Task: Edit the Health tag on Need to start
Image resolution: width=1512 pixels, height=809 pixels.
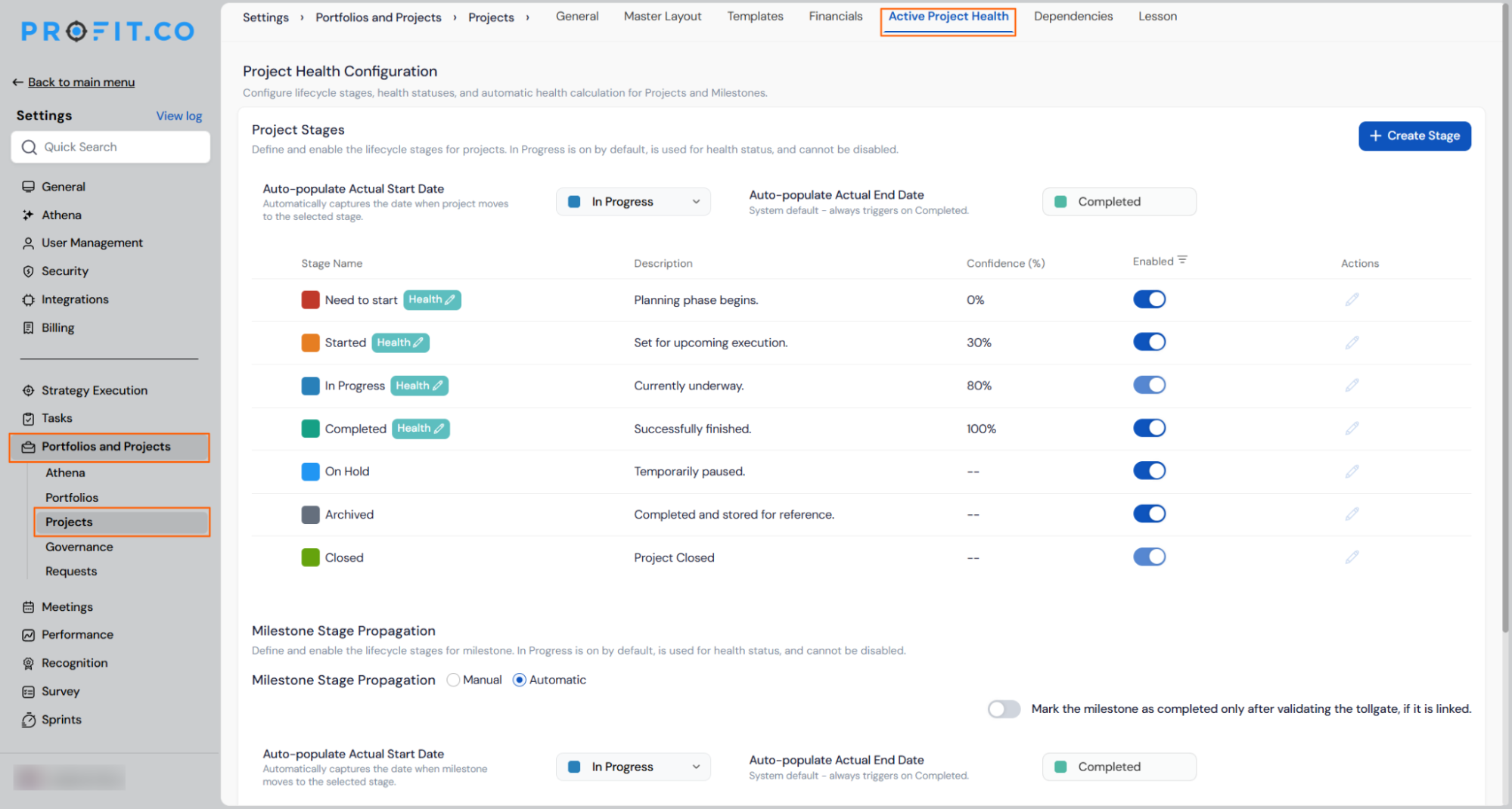Action: coord(432,300)
